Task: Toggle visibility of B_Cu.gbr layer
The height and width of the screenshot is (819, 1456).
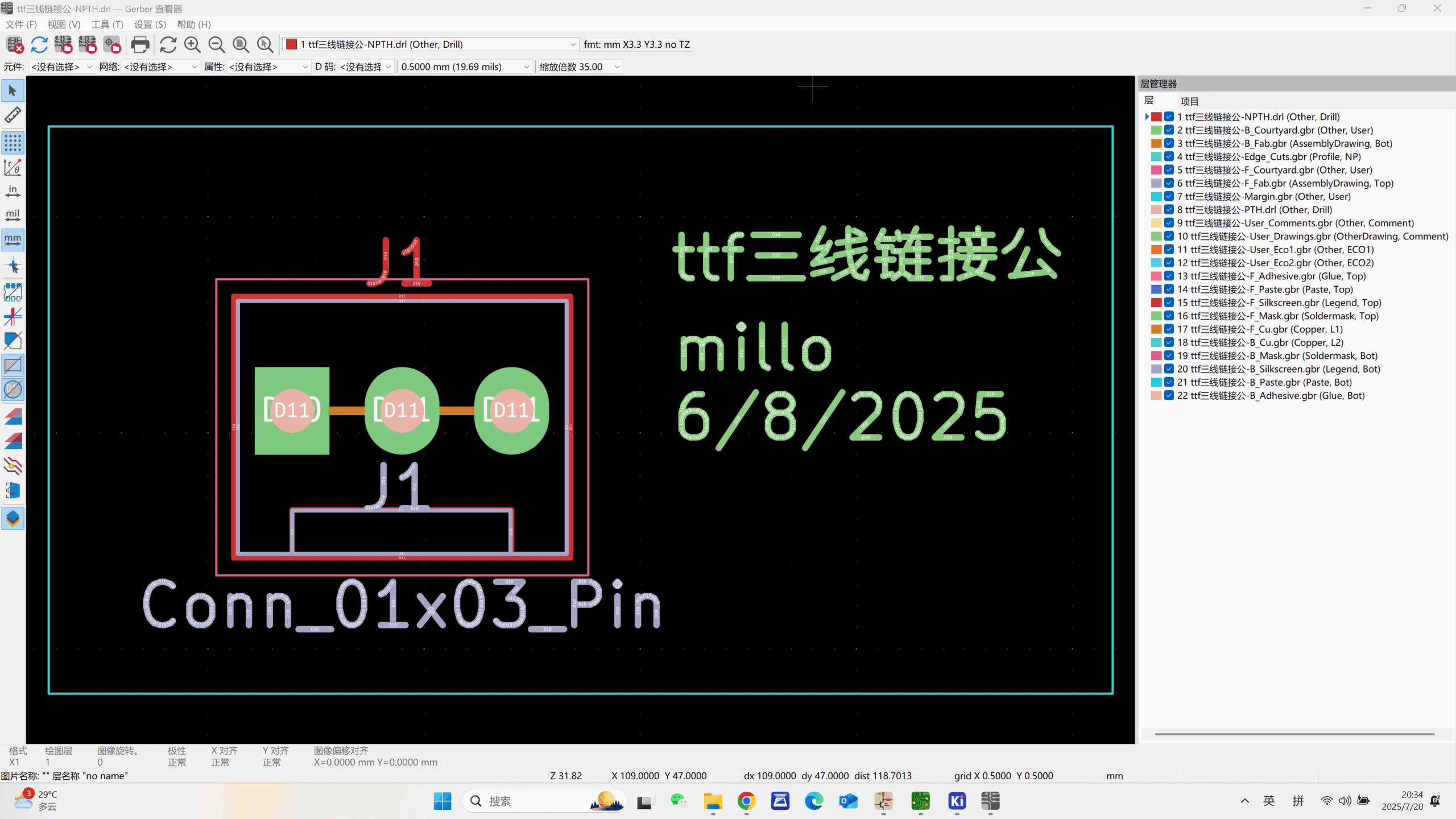Action: pos(1169,342)
